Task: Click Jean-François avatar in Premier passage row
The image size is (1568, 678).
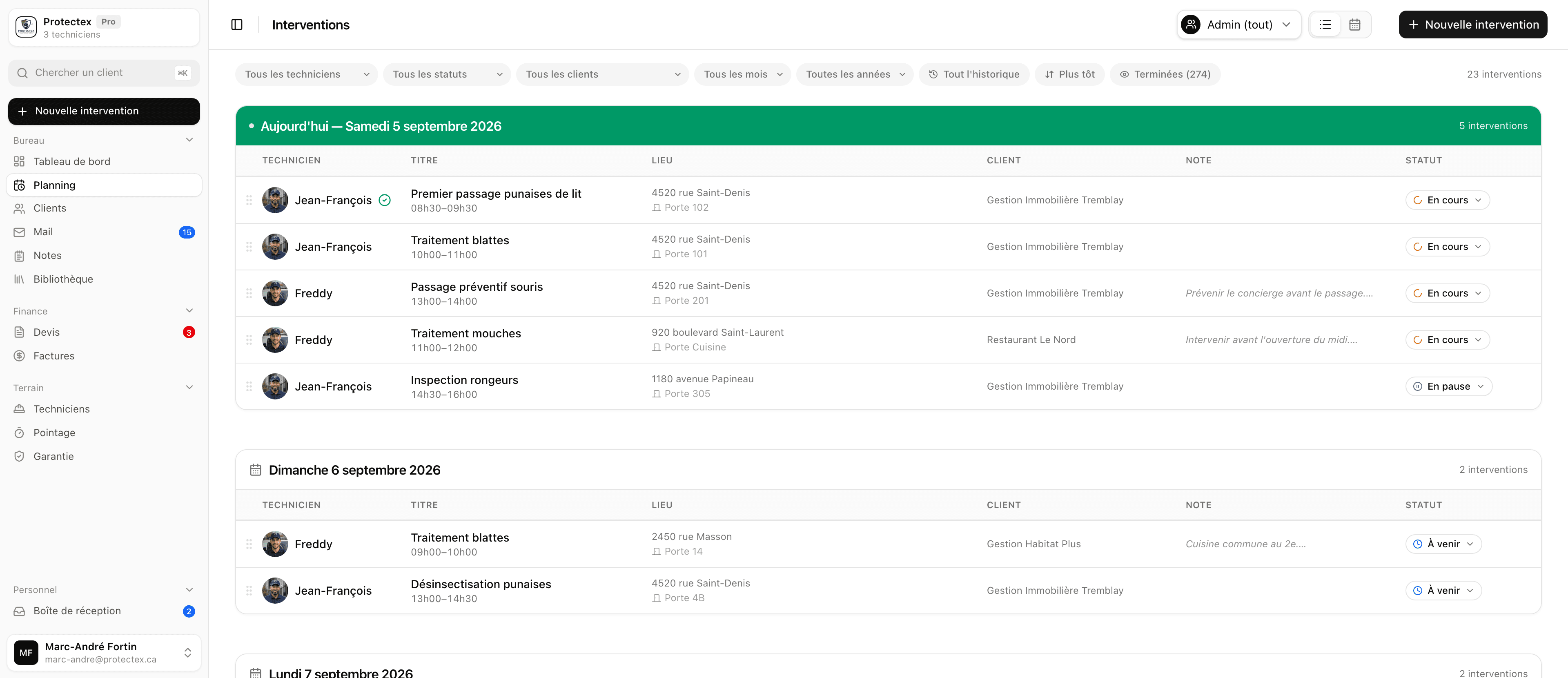Action: [x=275, y=200]
